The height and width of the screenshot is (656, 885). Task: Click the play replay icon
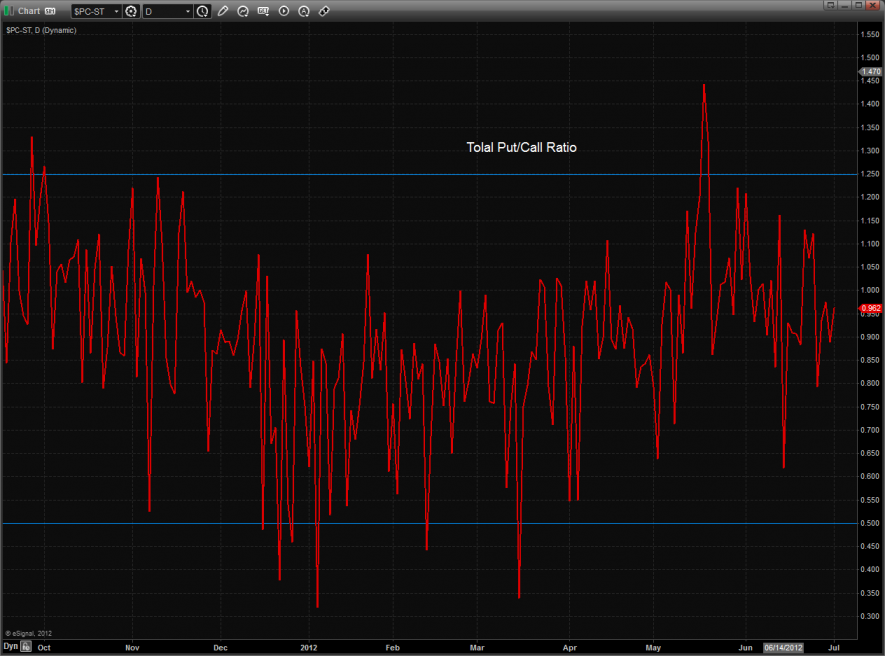283,11
